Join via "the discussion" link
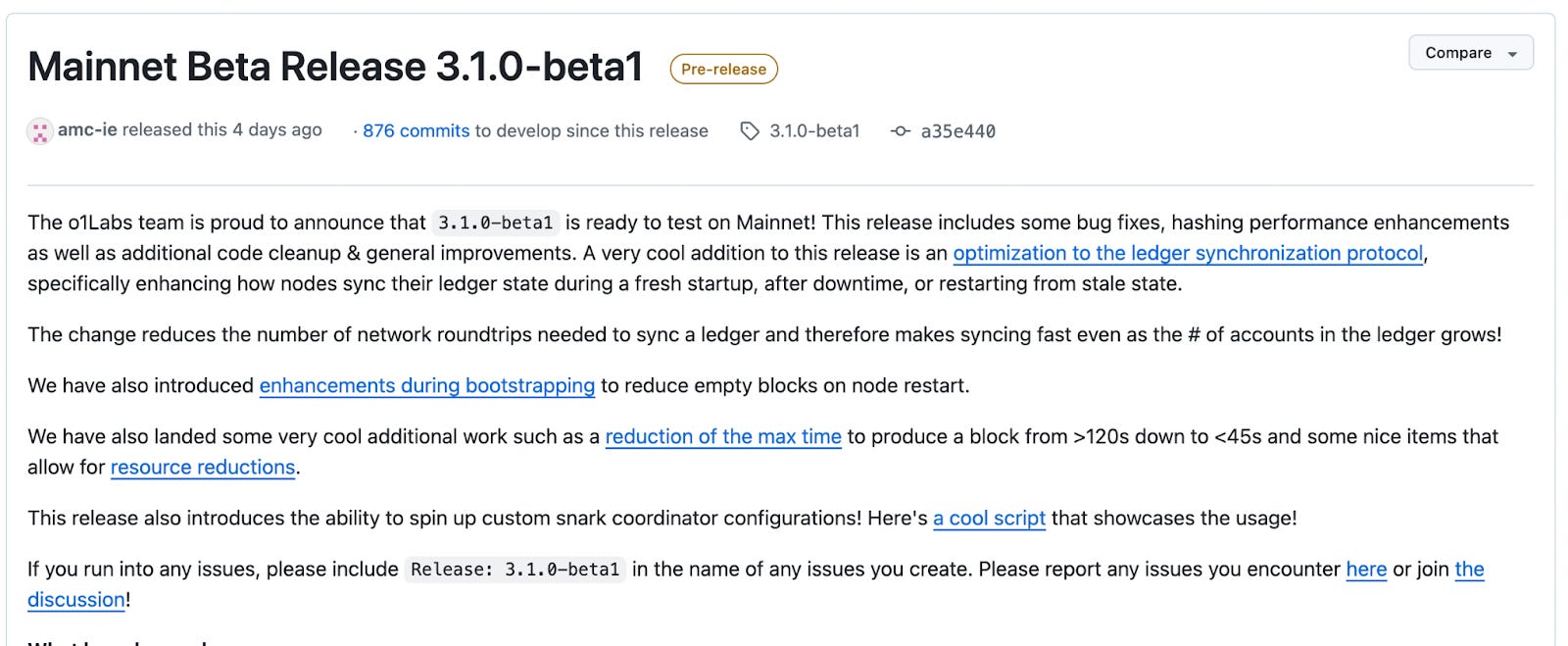 coord(76,599)
